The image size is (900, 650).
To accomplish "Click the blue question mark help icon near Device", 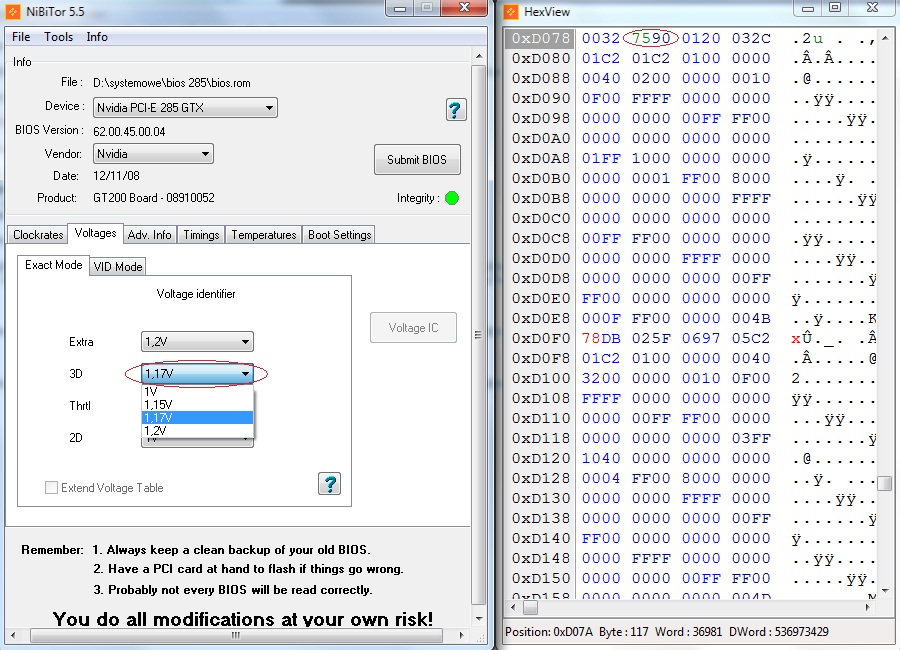I will coord(456,109).
